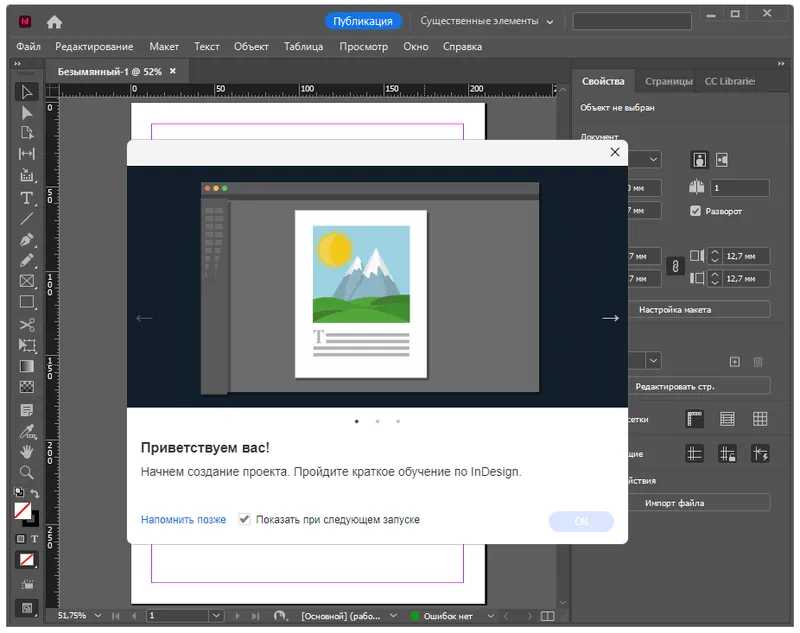
Task: Open page size preset dropdown
Action: point(653,160)
